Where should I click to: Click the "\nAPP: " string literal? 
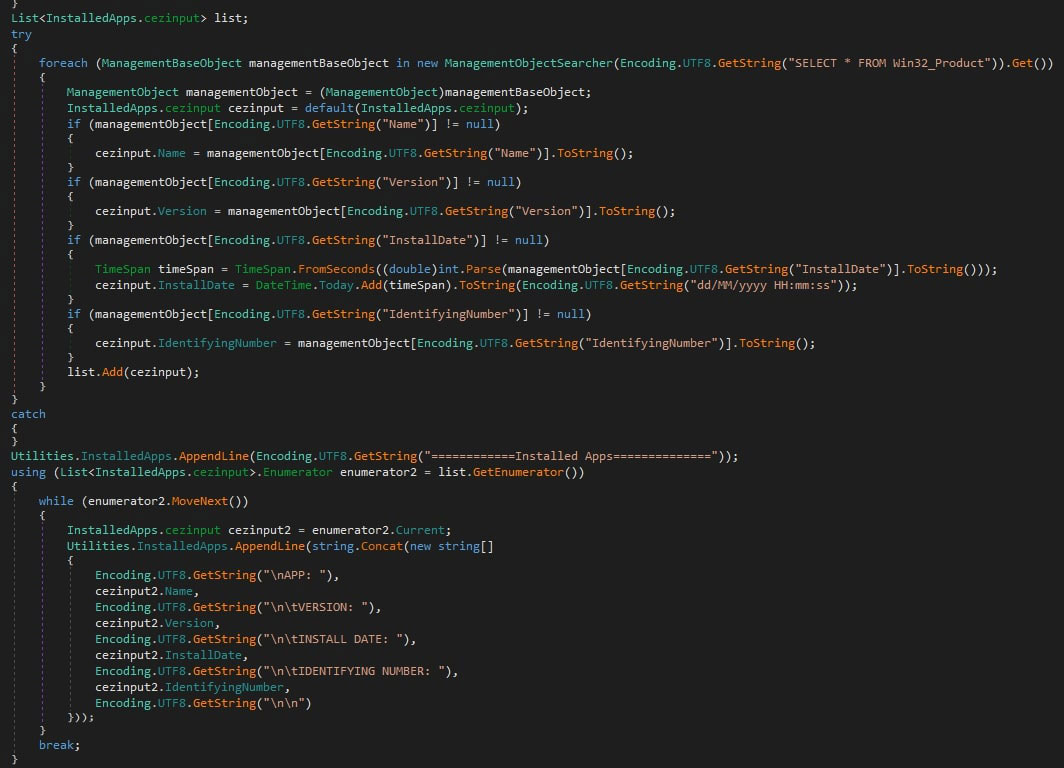294,575
